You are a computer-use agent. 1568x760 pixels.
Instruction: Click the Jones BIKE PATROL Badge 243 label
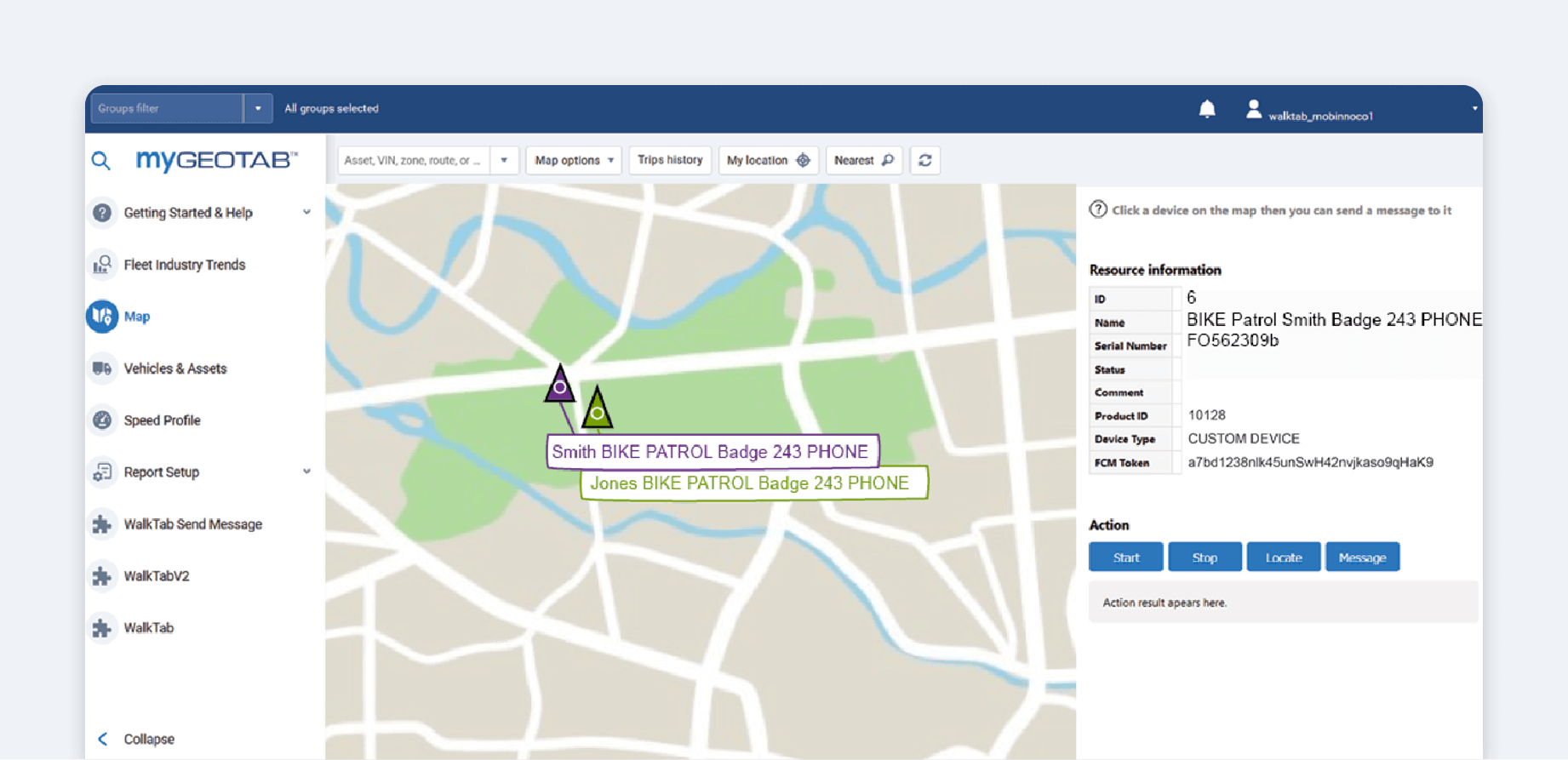point(753,483)
